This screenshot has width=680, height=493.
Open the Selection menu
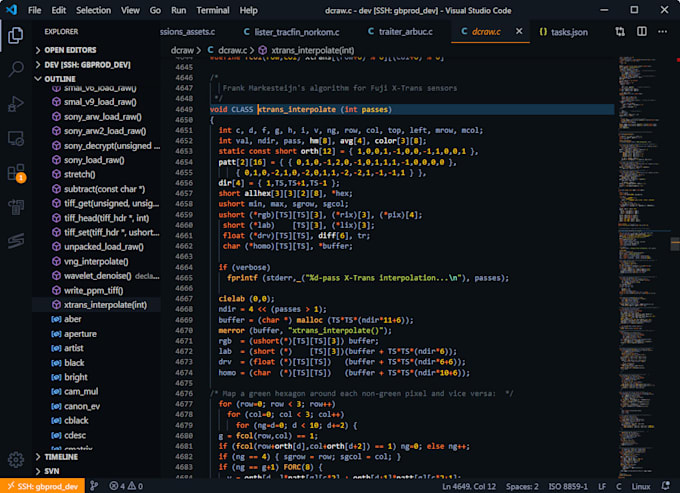pyautogui.click(x=93, y=10)
